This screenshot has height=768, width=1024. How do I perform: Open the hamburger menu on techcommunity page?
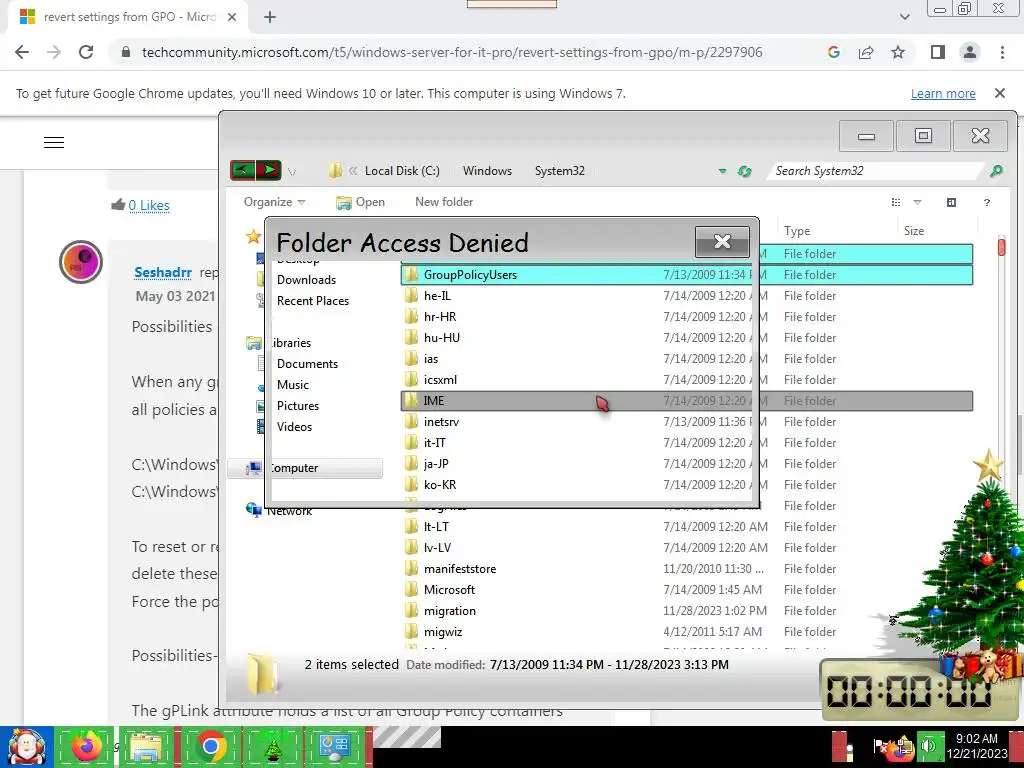pos(54,142)
